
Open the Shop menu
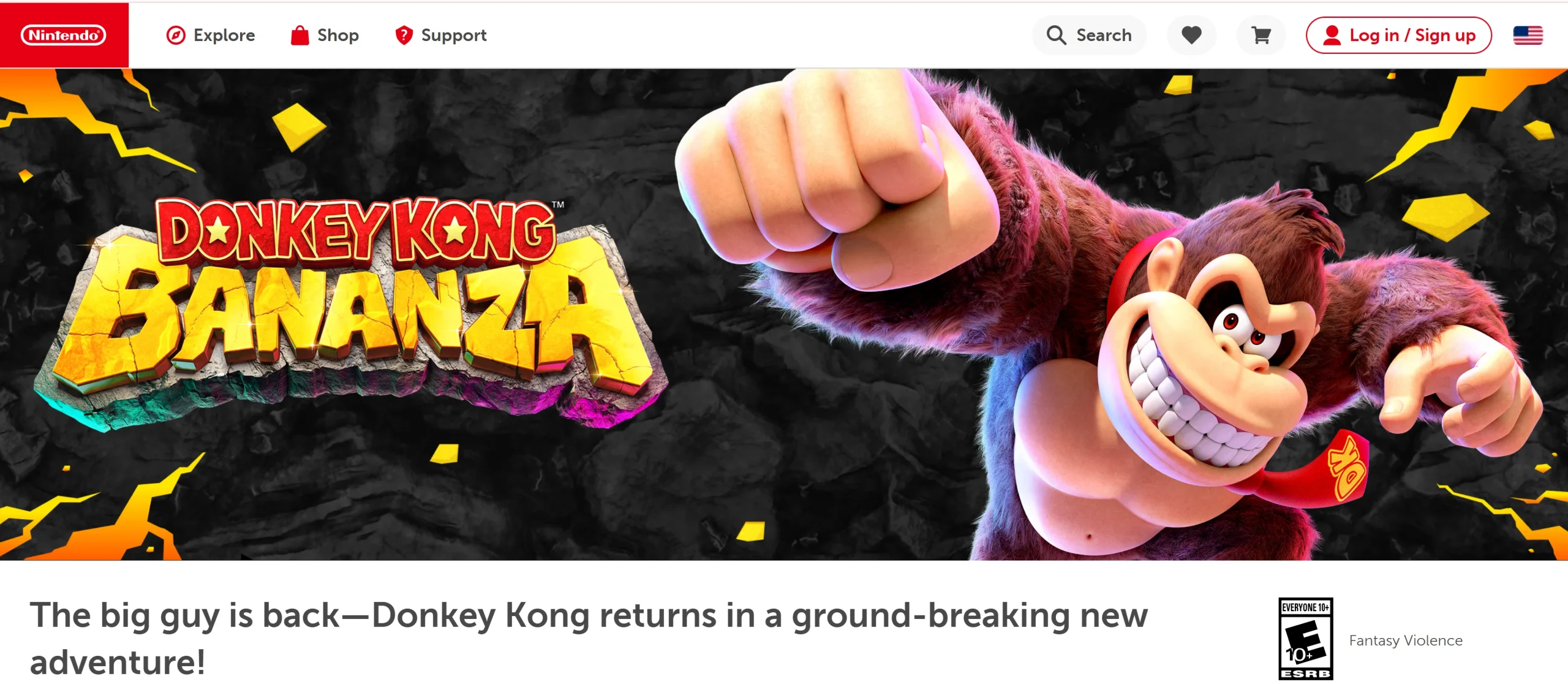(x=325, y=36)
